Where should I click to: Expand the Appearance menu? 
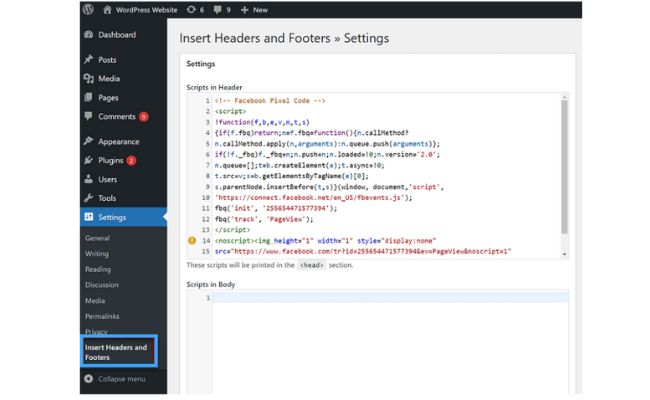pos(118,141)
